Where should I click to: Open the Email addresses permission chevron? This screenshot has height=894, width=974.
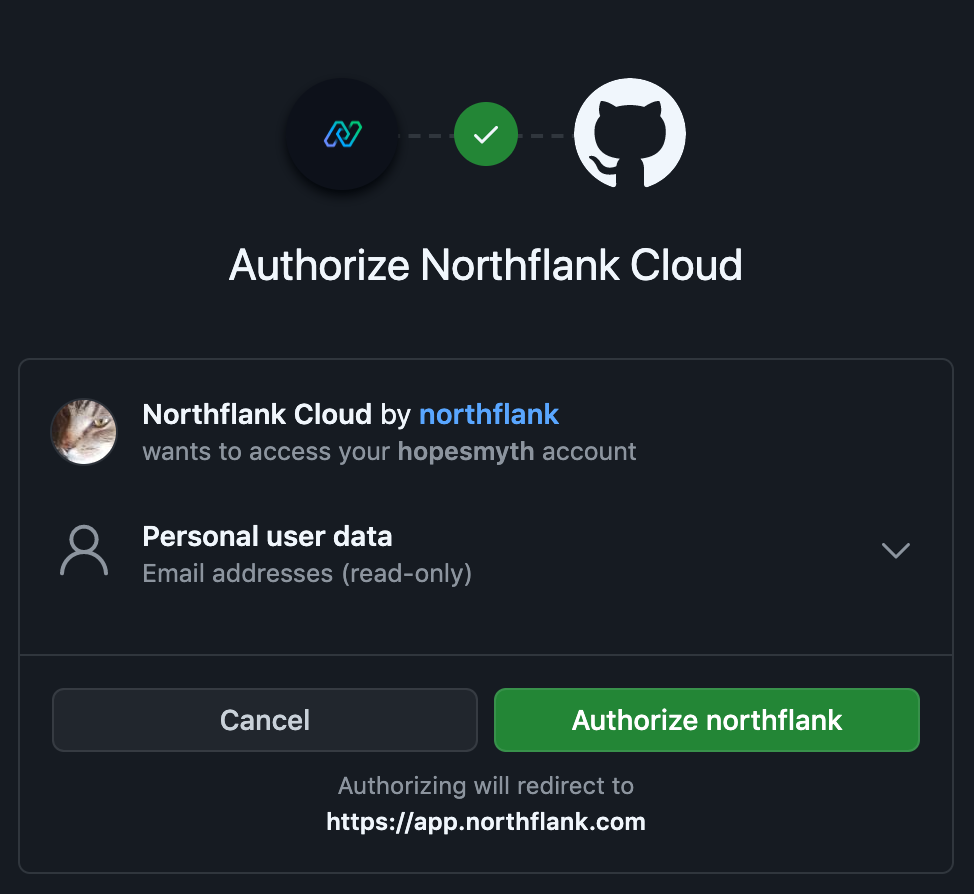[x=895, y=550]
